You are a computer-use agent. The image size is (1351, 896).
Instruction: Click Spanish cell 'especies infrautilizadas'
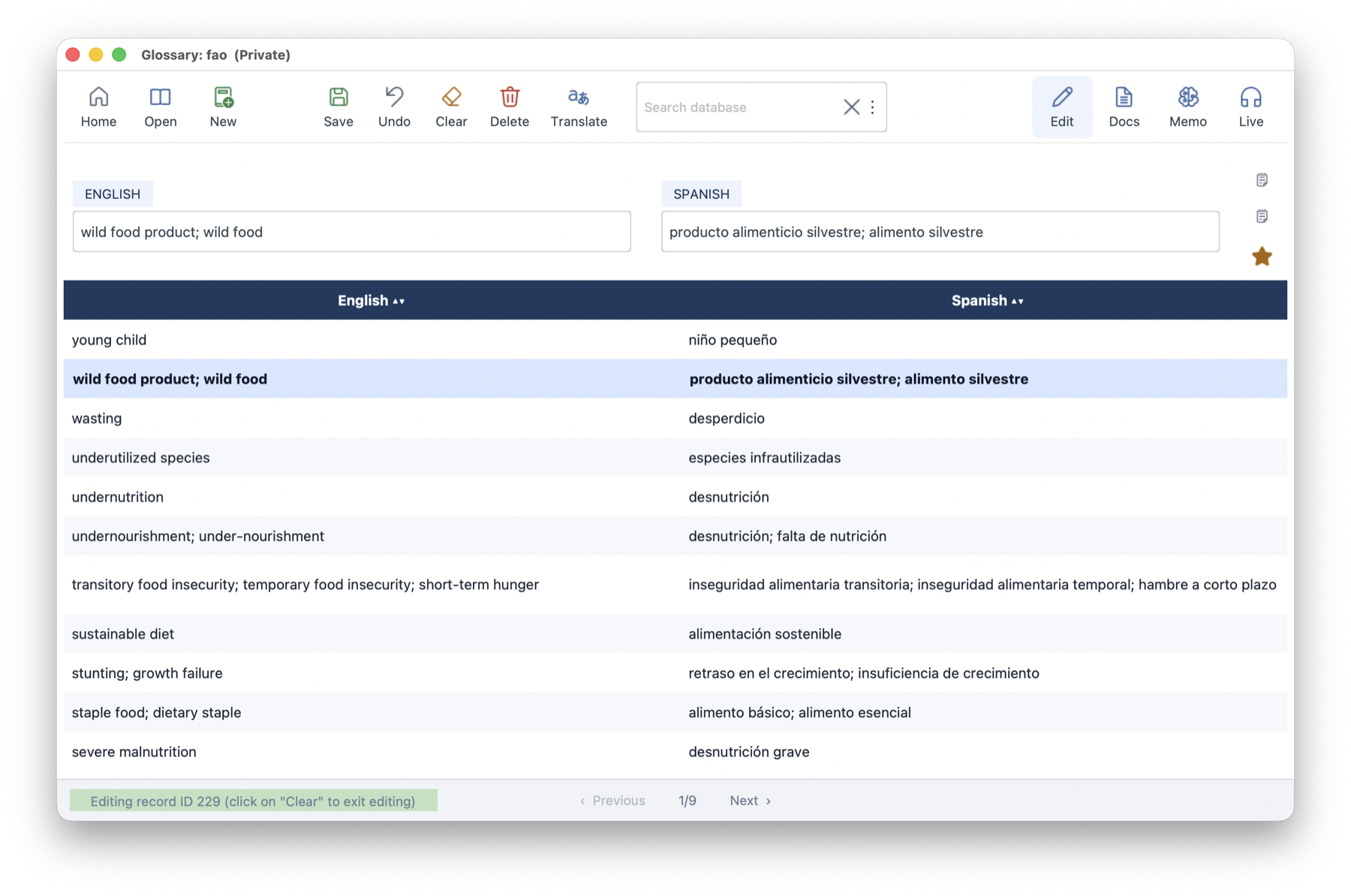point(764,458)
